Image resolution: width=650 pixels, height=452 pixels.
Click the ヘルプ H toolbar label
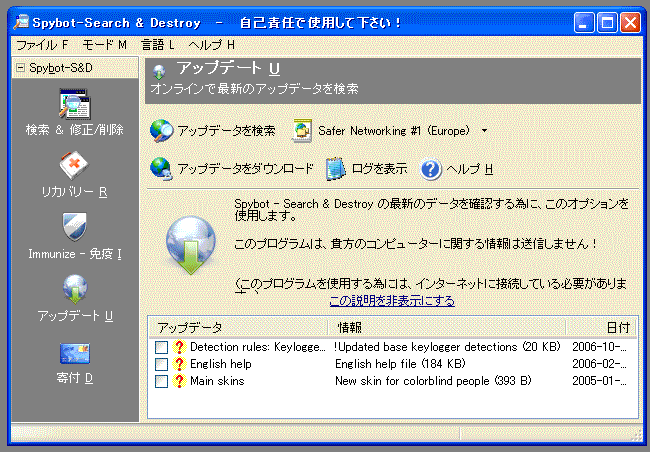point(470,169)
